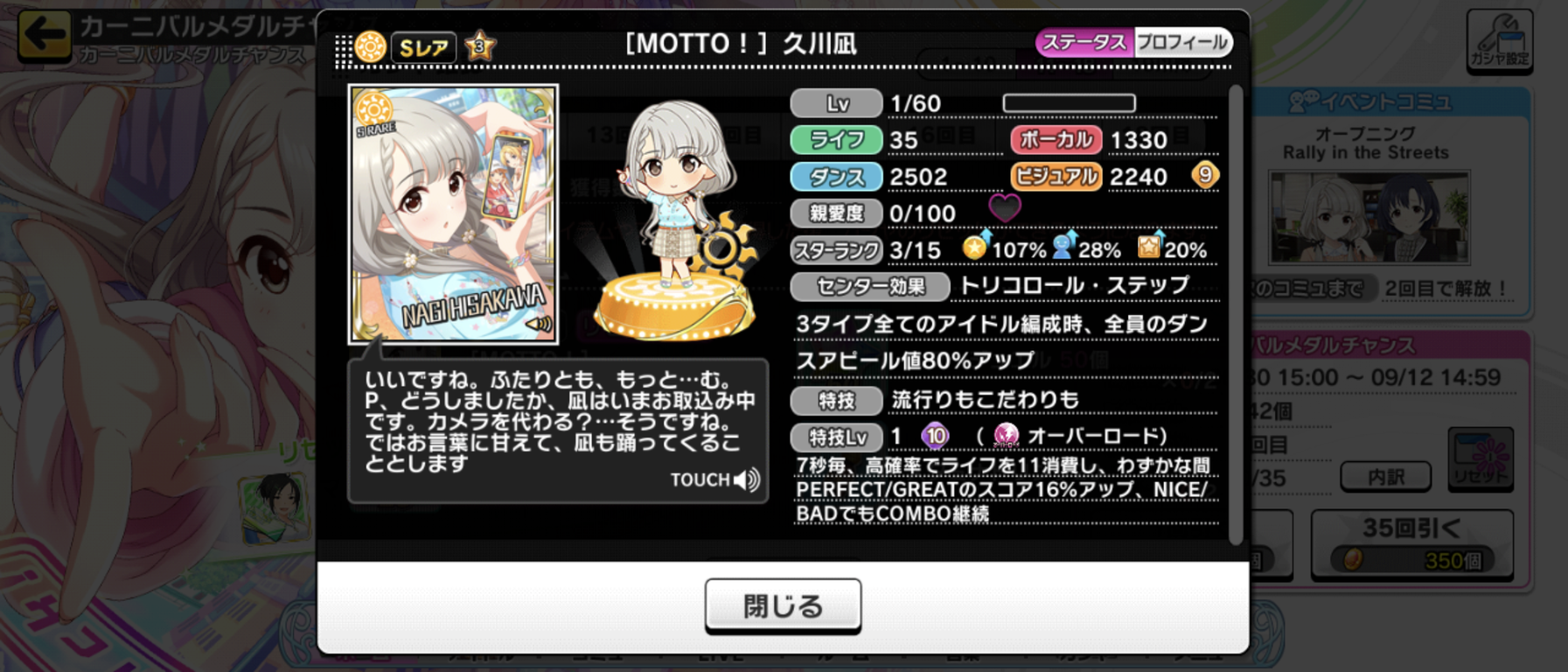This screenshot has height=672, width=1568.
Task: Click the purple skill level 10 badge
Action: (x=935, y=435)
